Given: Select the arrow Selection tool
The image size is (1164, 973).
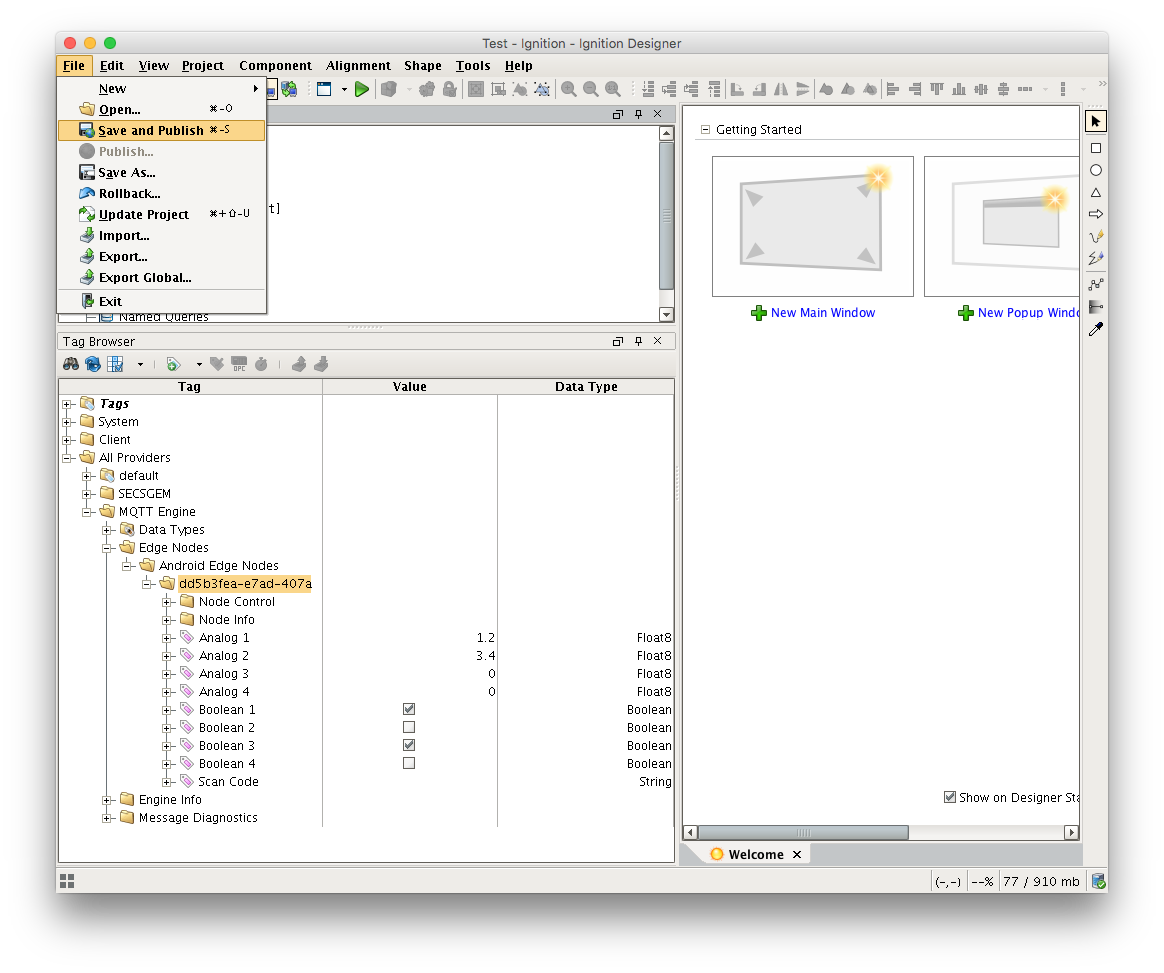Looking at the screenshot, I should click(x=1096, y=122).
